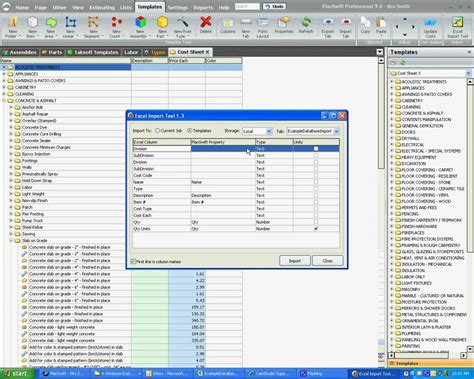Open the Reports ribbon tab
This screenshot has width=474, height=379.
pyautogui.click(x=203, y=7)
